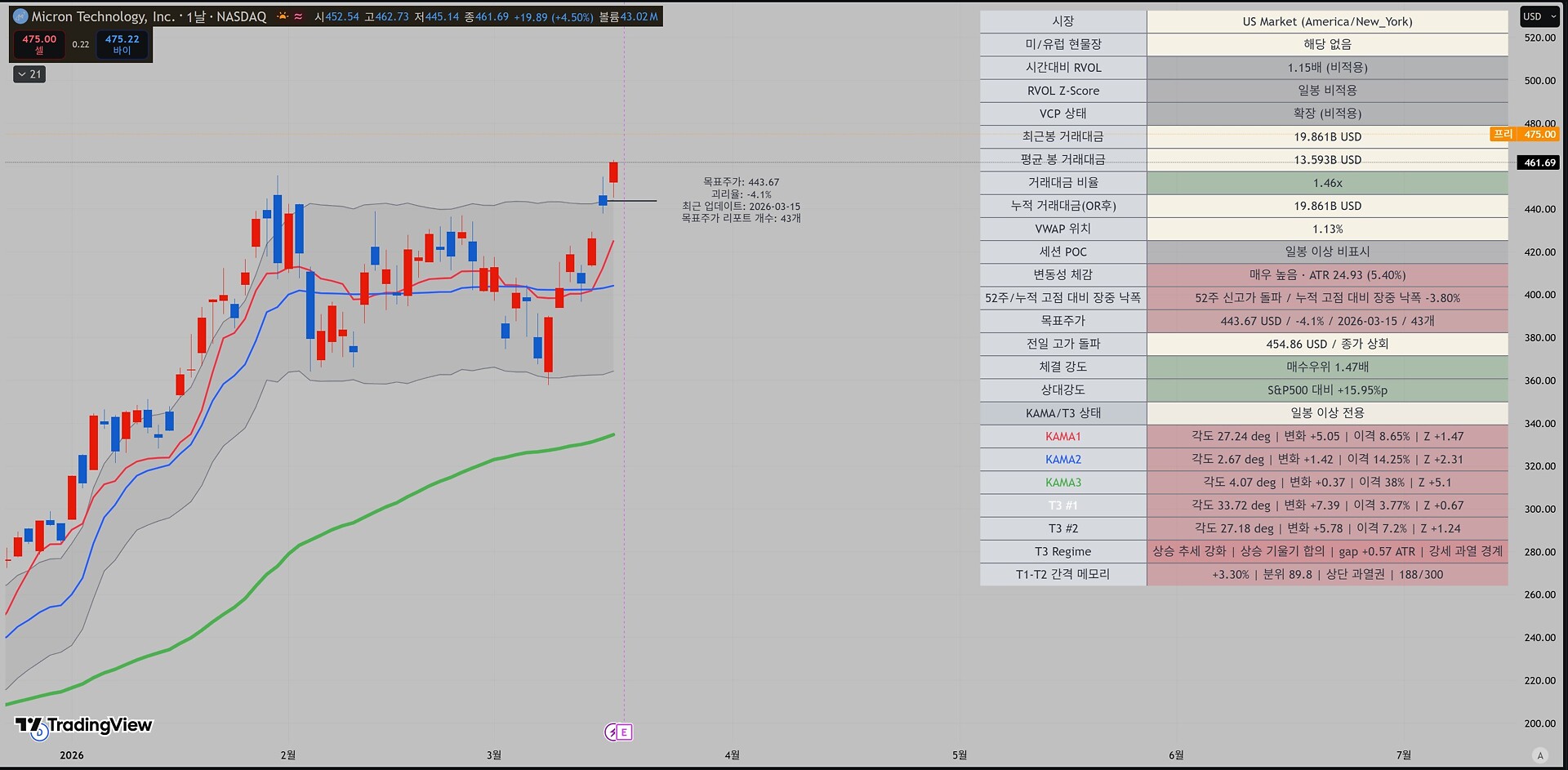This screenshot has width=1568, height=770.
Task: Click the 최근봉 거래대금 value 19.861B USD
Action: pos(1327,136)
